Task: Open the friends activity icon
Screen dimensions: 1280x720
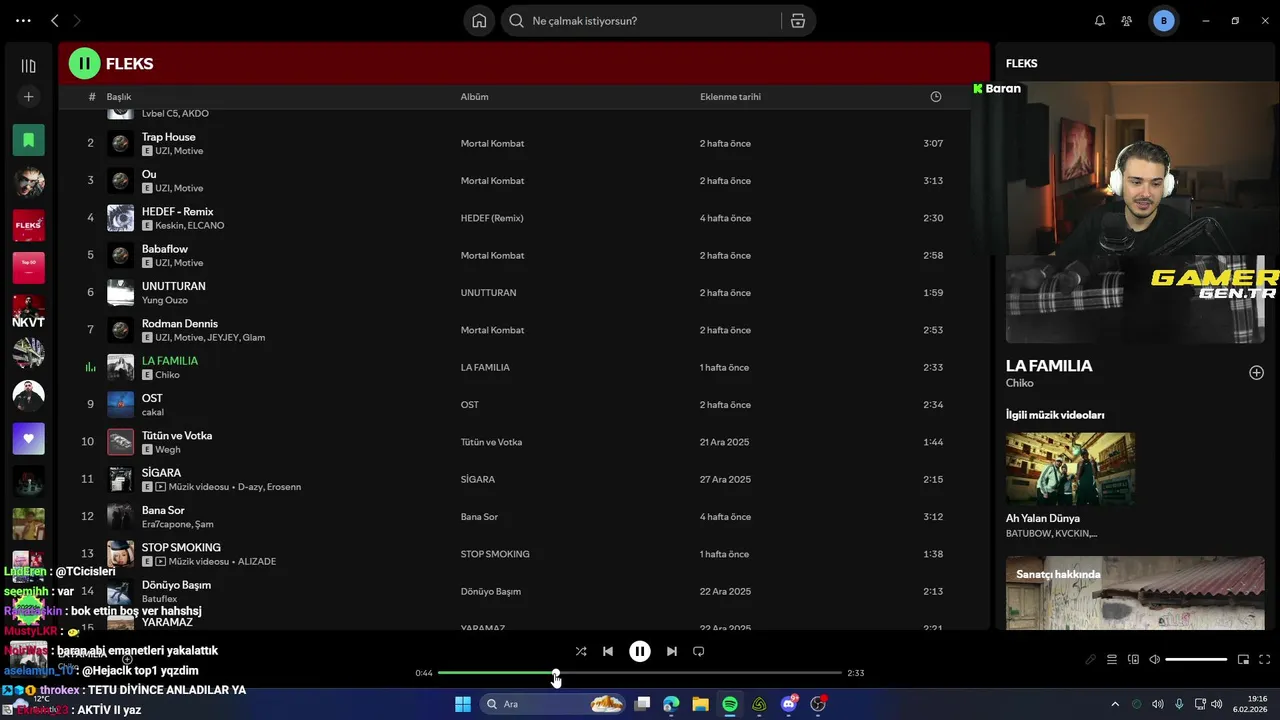Action: pos(1127,21)
